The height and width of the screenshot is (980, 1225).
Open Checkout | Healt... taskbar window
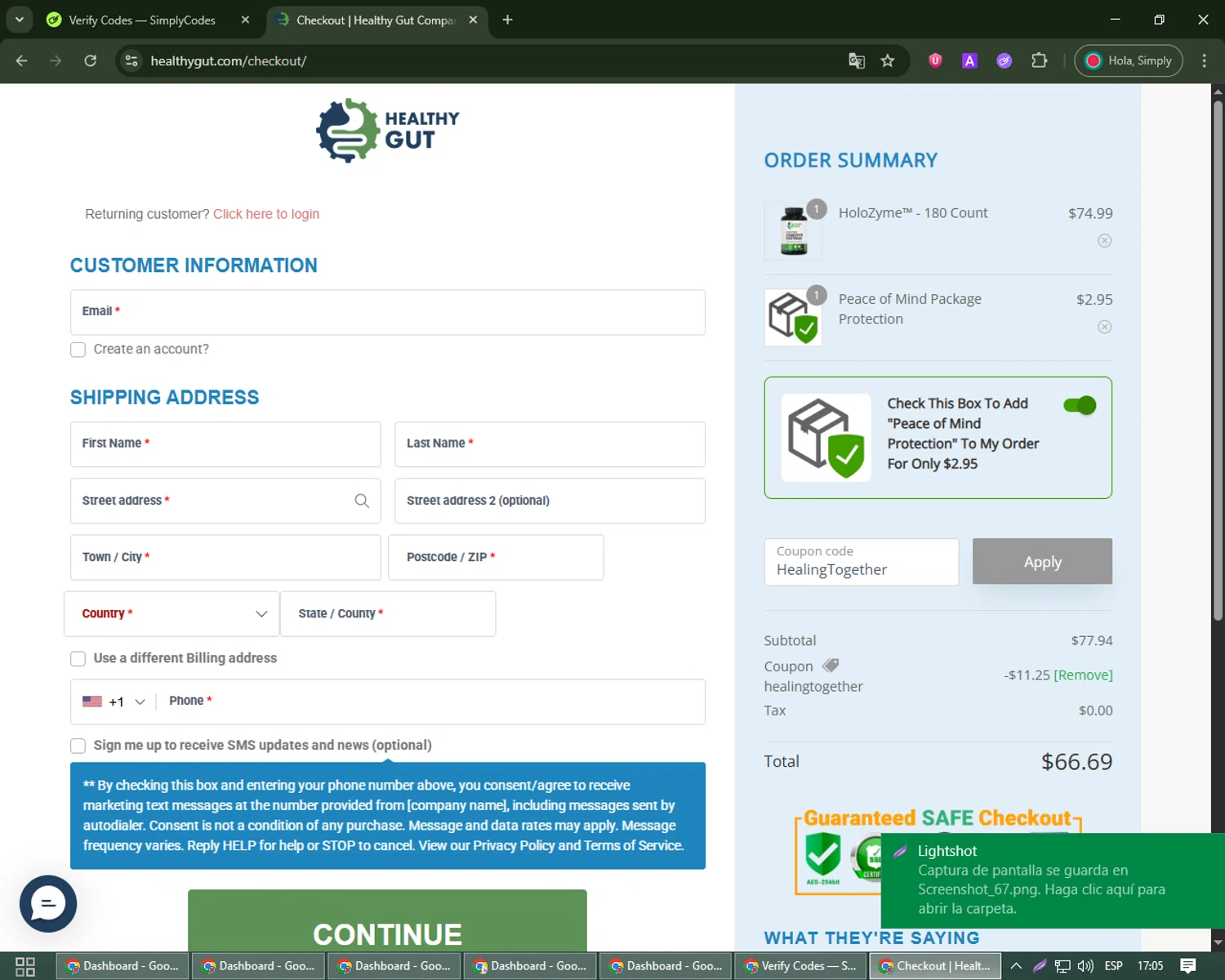936,966
